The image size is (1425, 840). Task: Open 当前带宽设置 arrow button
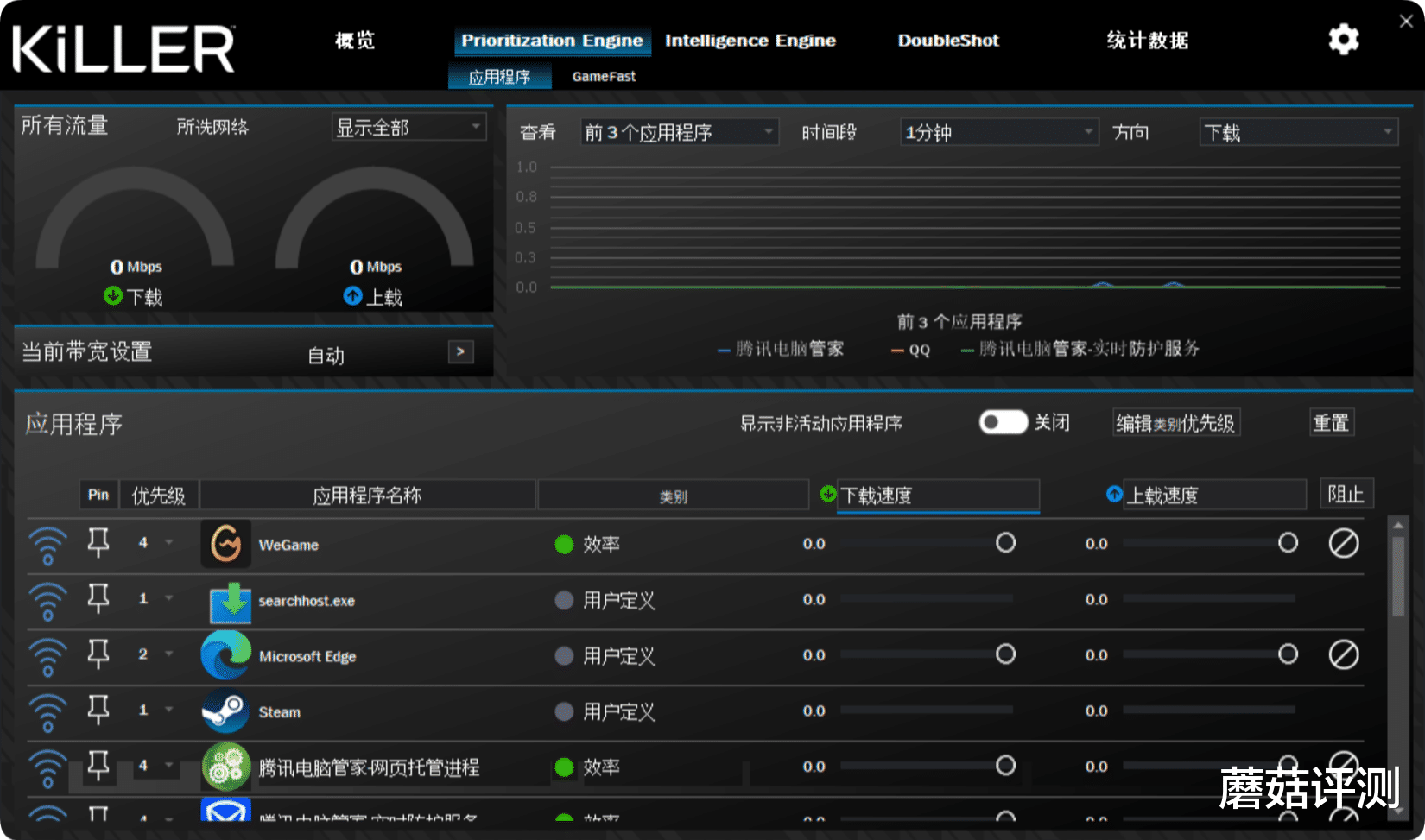click(461, 351)
